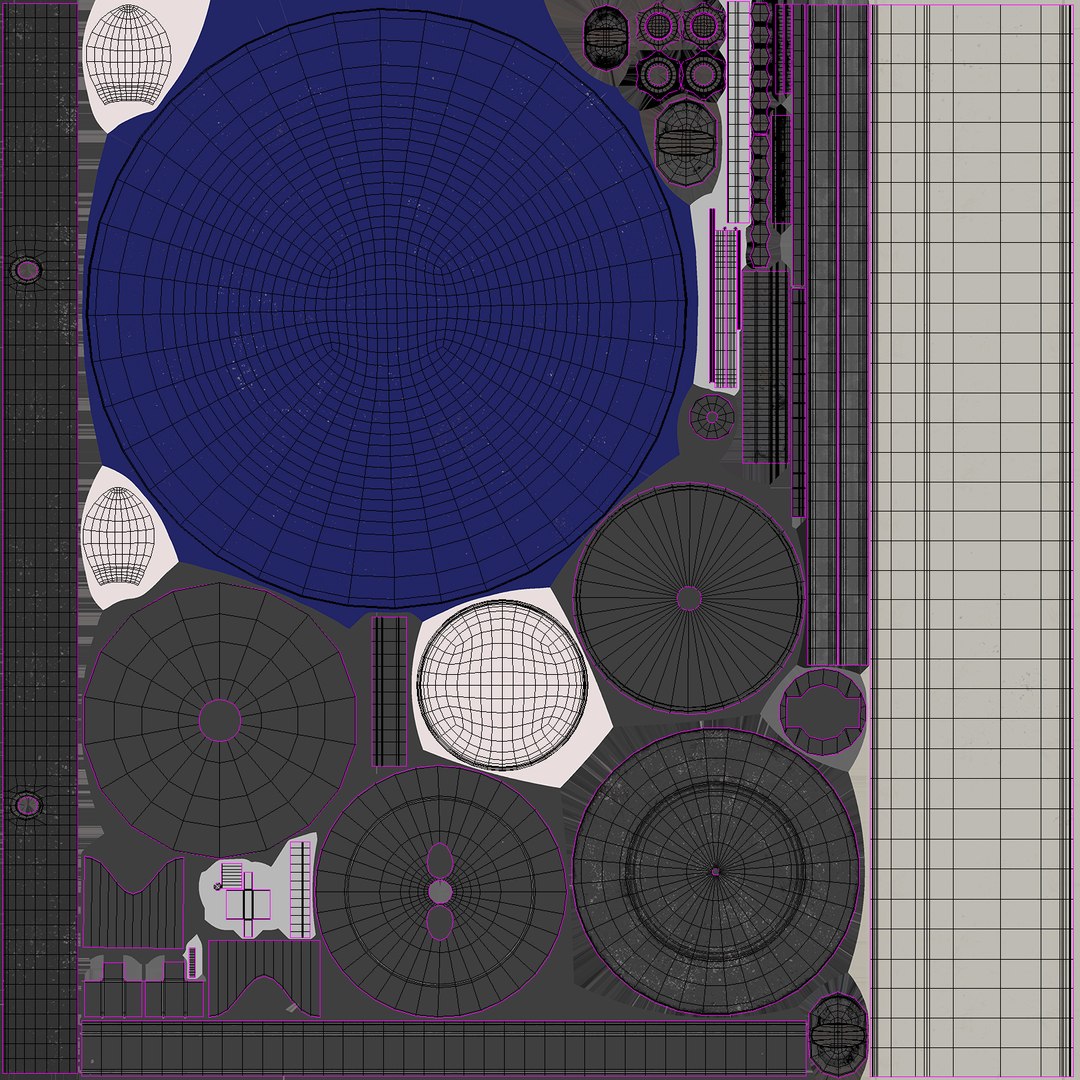
Task: Select the long horizontal strip along the bottom
Action: click(x=444, y=1048)
